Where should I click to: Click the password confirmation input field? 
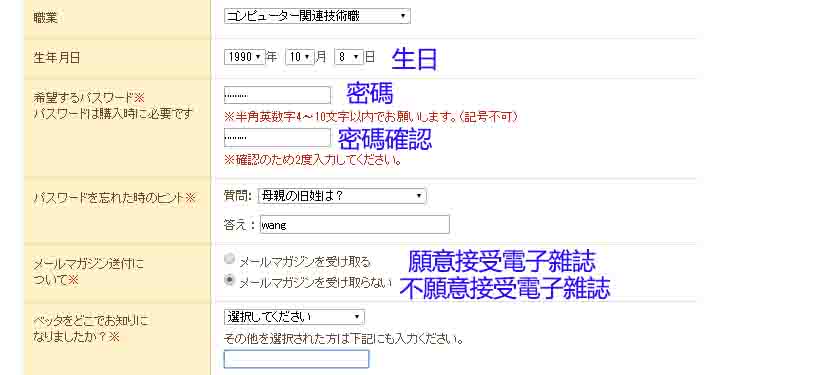[278, 138]
